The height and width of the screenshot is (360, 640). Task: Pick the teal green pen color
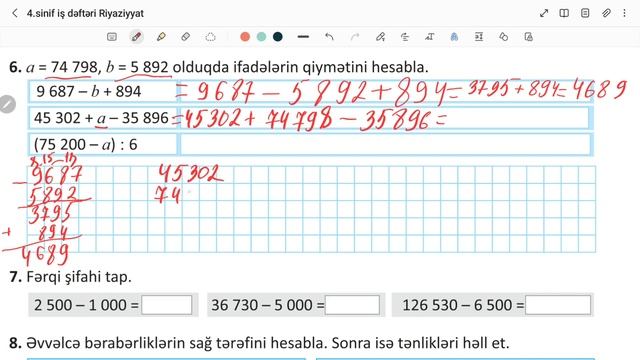click(261, 37)
